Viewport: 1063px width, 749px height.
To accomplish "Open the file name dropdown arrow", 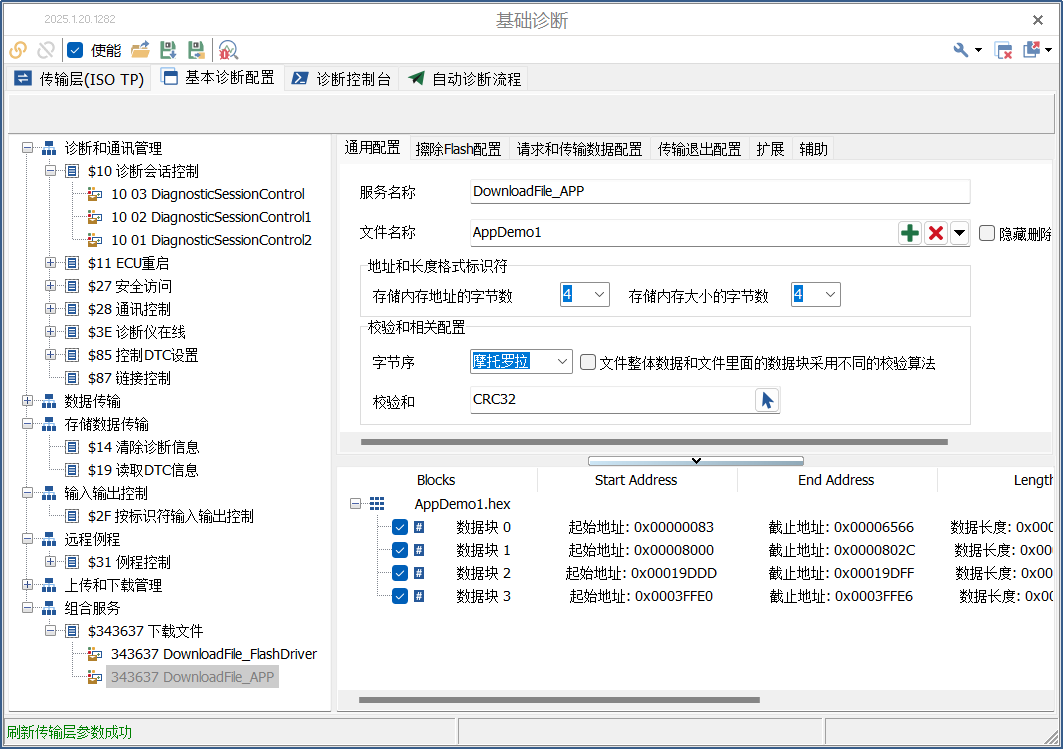I will point(959,233).
